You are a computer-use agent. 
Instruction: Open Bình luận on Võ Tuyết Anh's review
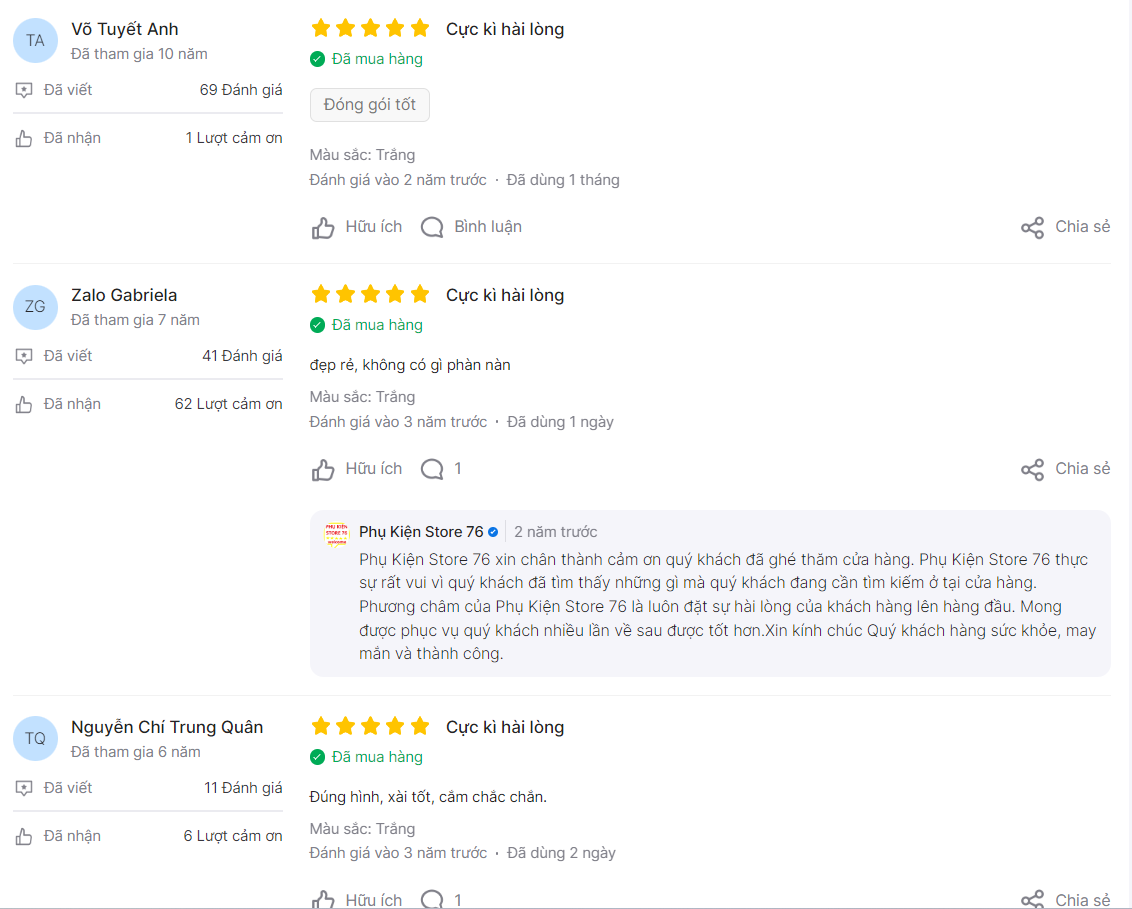point(471,227)
